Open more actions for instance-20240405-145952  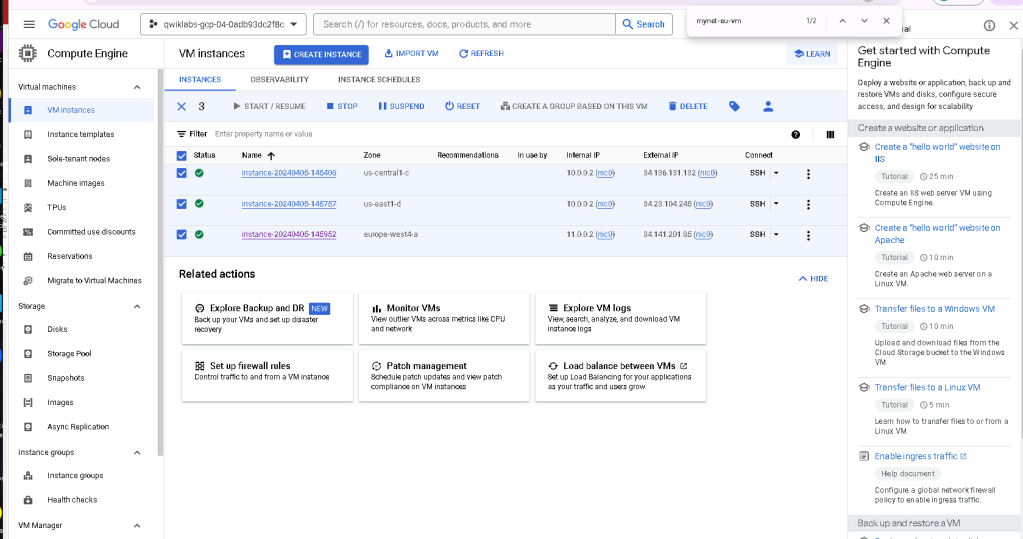[x=808, y=236]
